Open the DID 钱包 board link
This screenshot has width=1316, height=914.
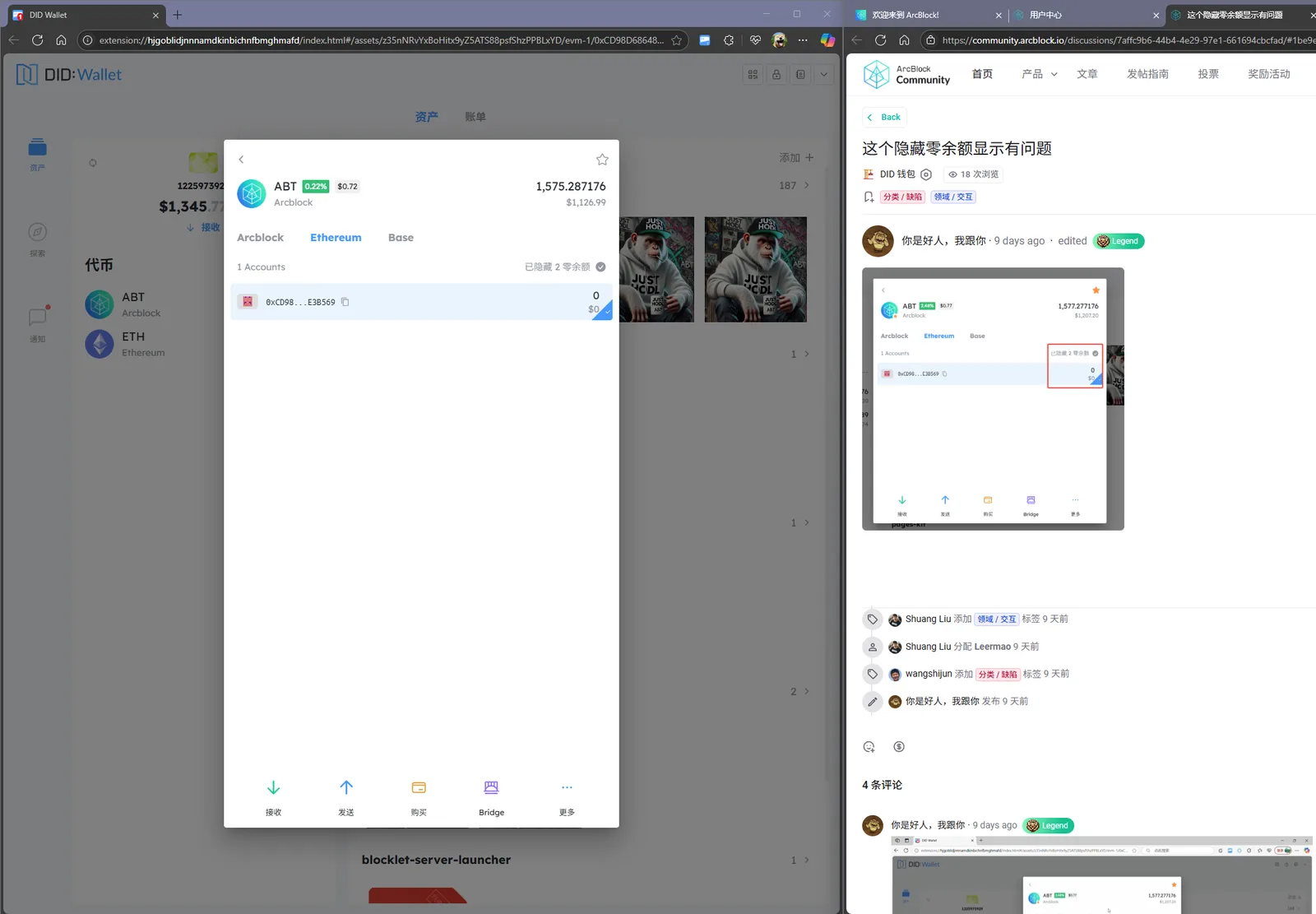(897, 174)
